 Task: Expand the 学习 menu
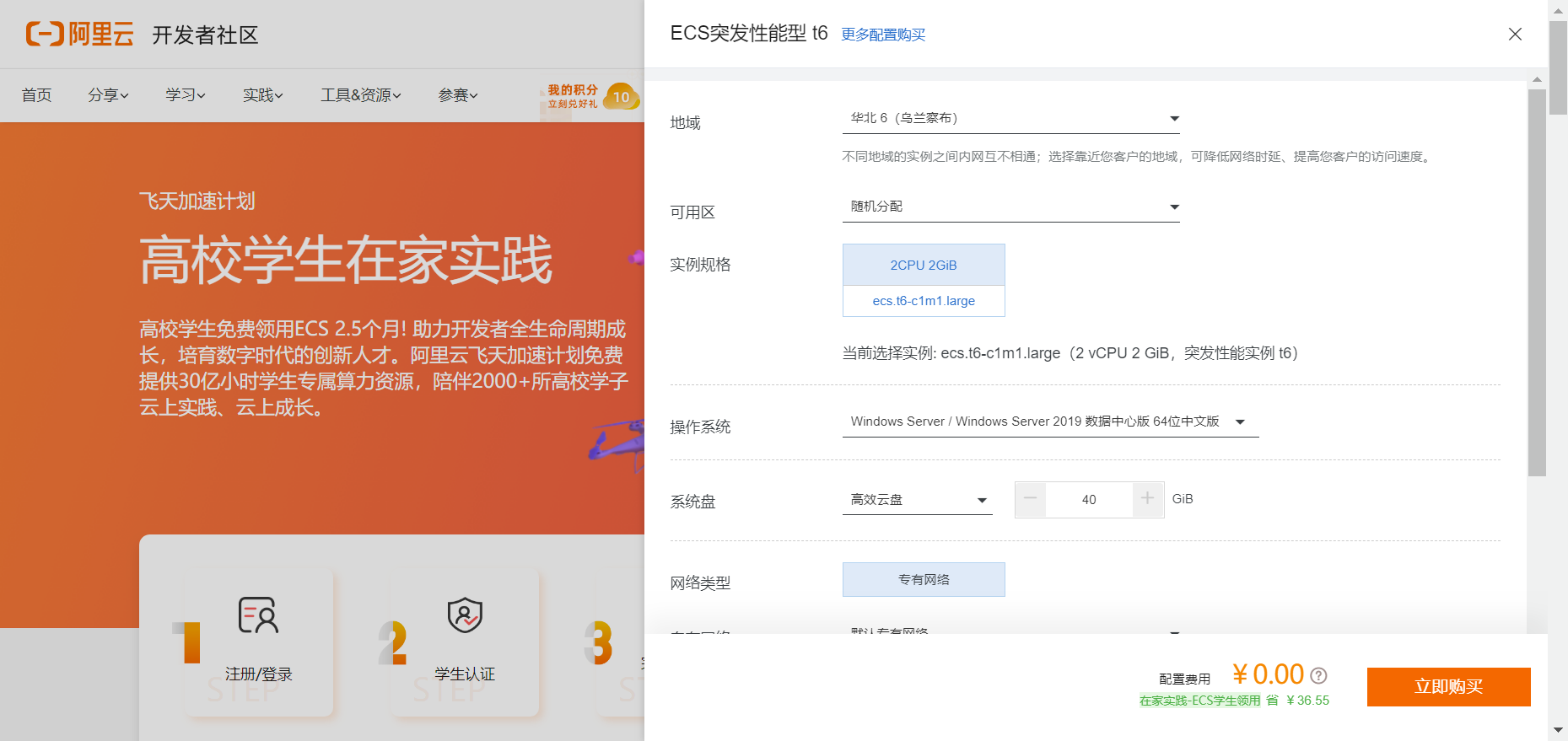point(186,95)
